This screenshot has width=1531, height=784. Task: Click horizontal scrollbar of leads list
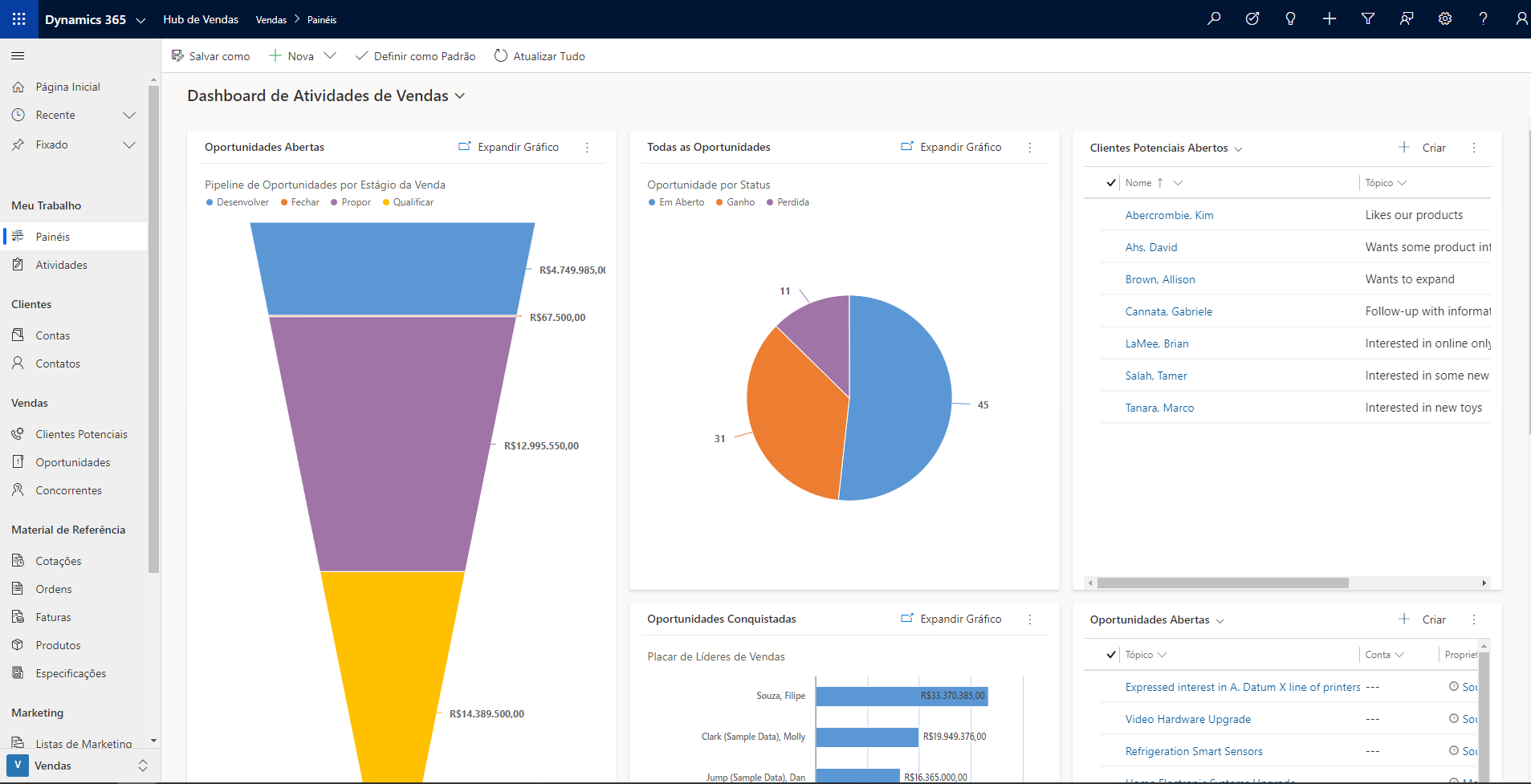click(x=1223, y=583)
